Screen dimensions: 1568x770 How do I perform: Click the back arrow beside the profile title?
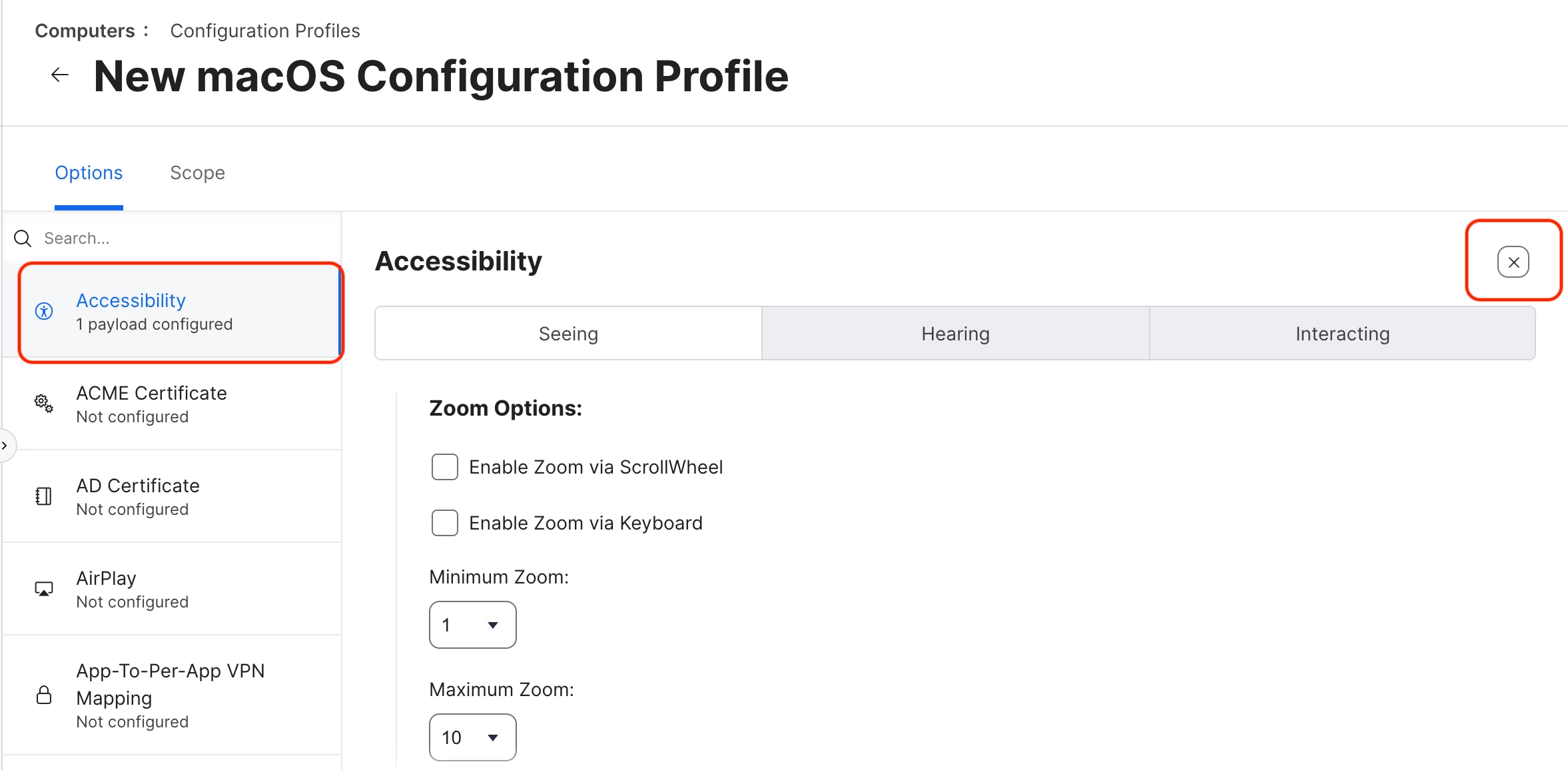[60, 75]
